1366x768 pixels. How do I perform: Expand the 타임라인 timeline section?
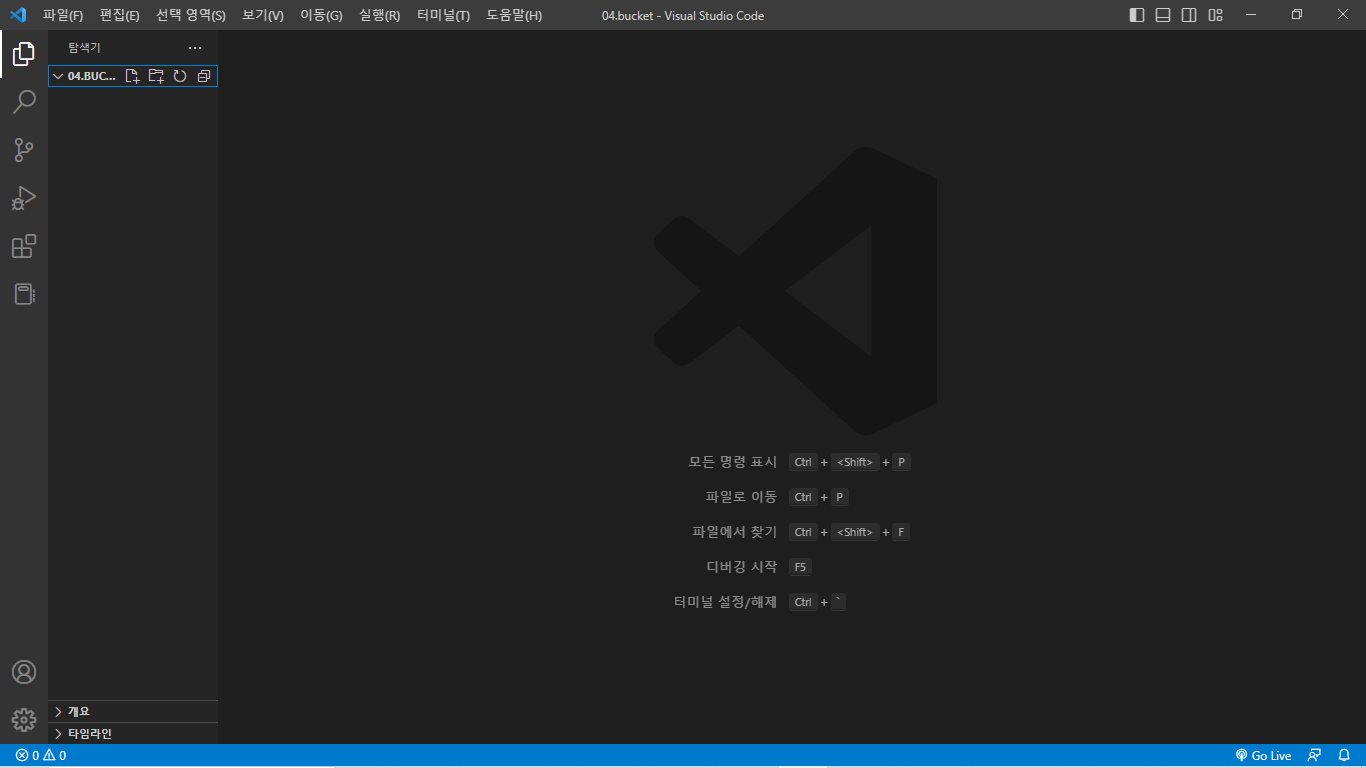[133, 733]
